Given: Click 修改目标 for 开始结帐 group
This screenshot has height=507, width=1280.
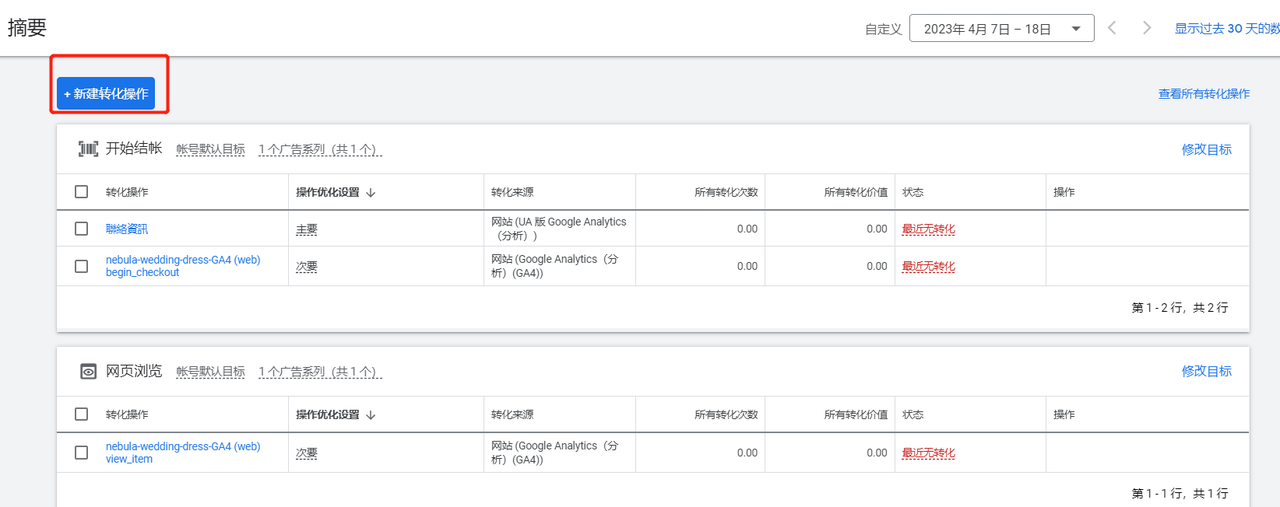Looking at the screenshot, I should (x=1207, y=150).
